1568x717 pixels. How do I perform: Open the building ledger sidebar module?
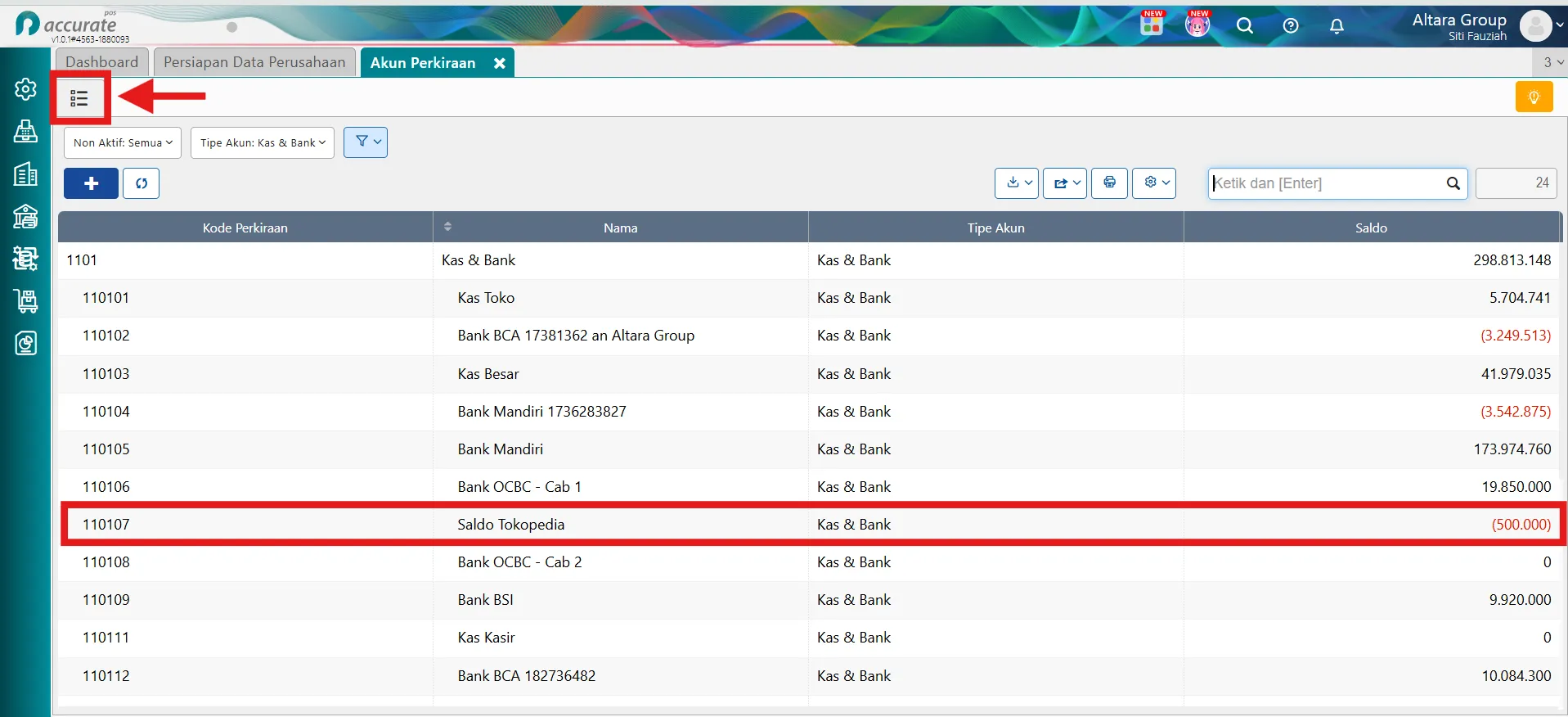[x=25, y=174]
